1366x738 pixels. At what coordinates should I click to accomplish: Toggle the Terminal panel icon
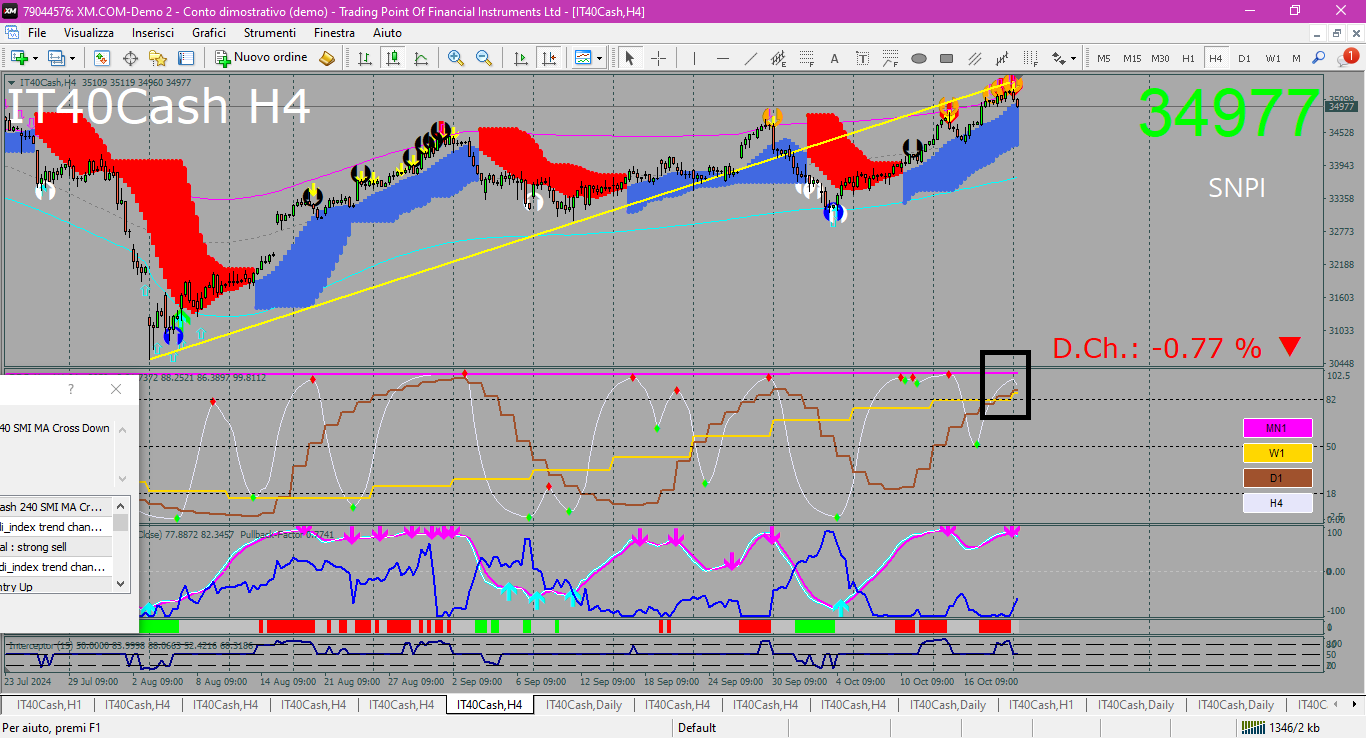click(x=186, y=58)
